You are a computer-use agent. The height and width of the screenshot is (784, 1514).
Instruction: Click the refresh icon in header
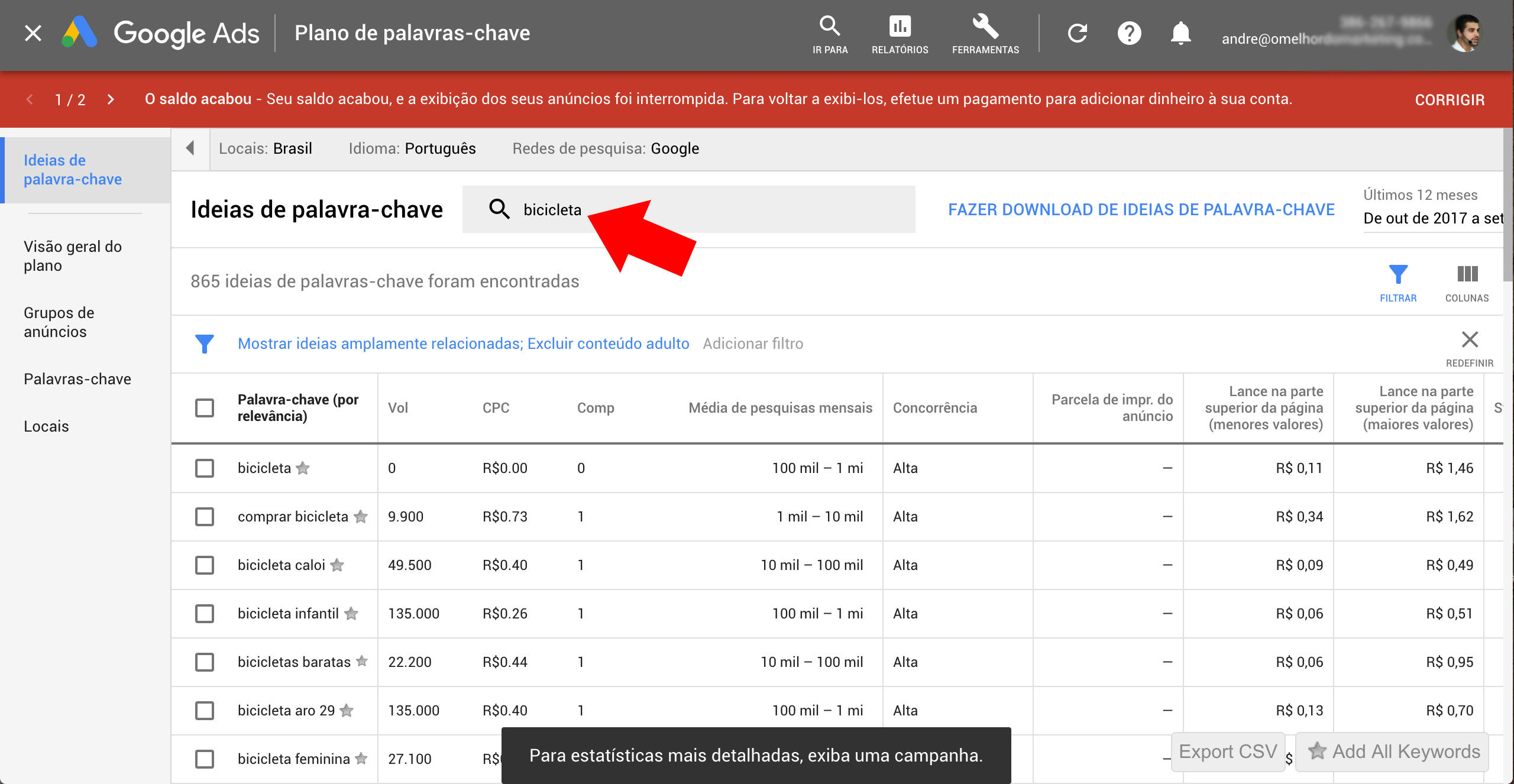click(x=1078, y=33)
